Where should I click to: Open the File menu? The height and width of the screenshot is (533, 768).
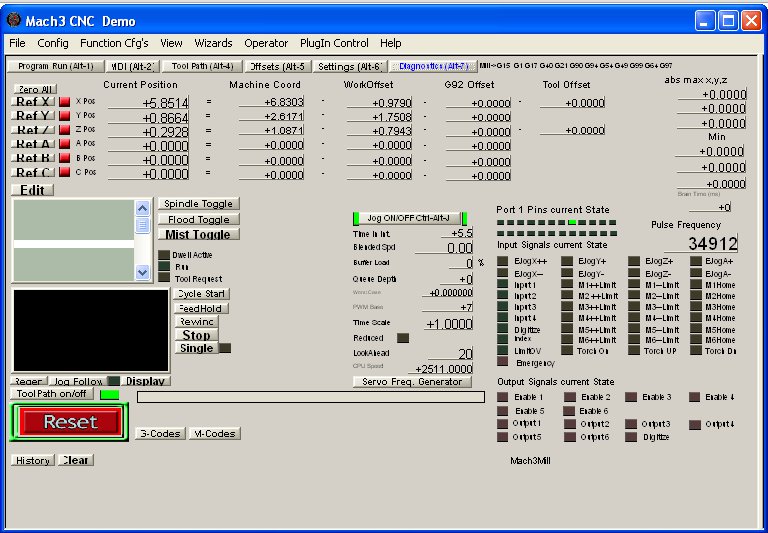pos(17,43)
